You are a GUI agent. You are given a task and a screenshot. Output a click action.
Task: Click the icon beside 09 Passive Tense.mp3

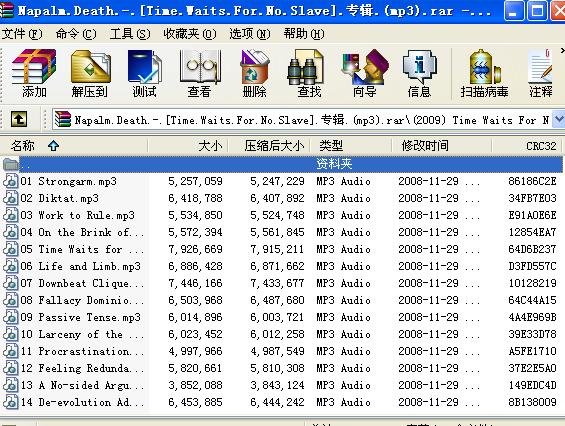[x=10, y=317]
